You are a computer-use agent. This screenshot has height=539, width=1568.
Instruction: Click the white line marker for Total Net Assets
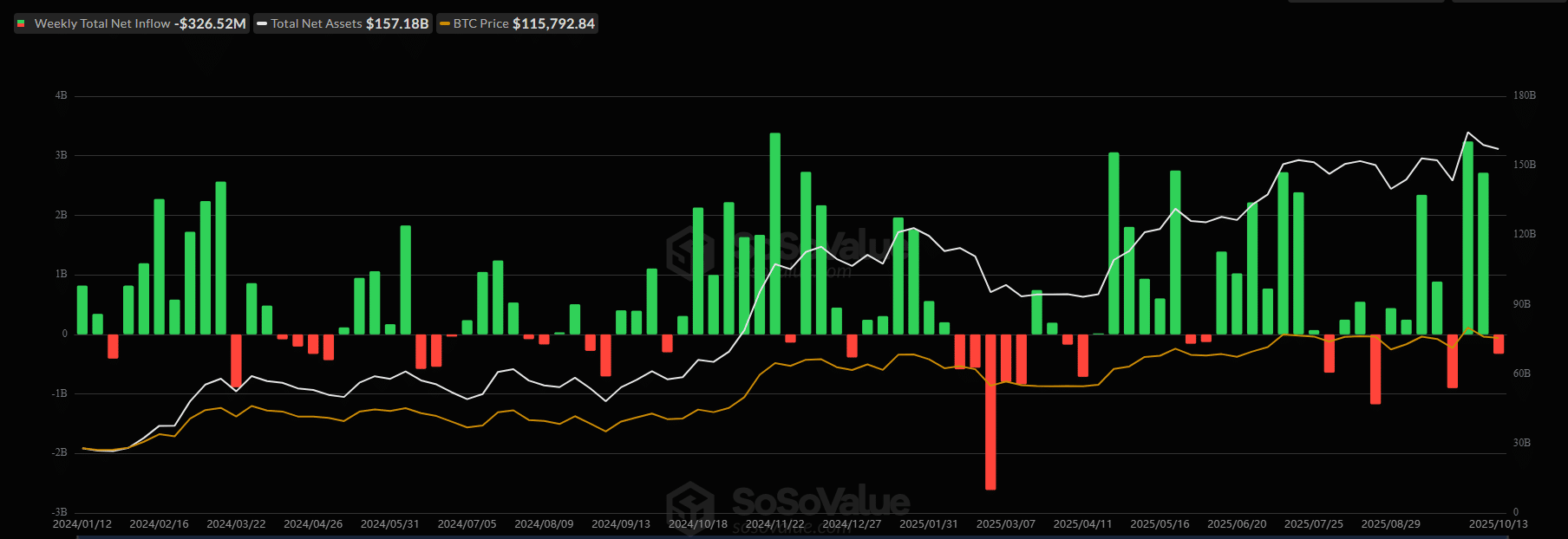[262, 23]
